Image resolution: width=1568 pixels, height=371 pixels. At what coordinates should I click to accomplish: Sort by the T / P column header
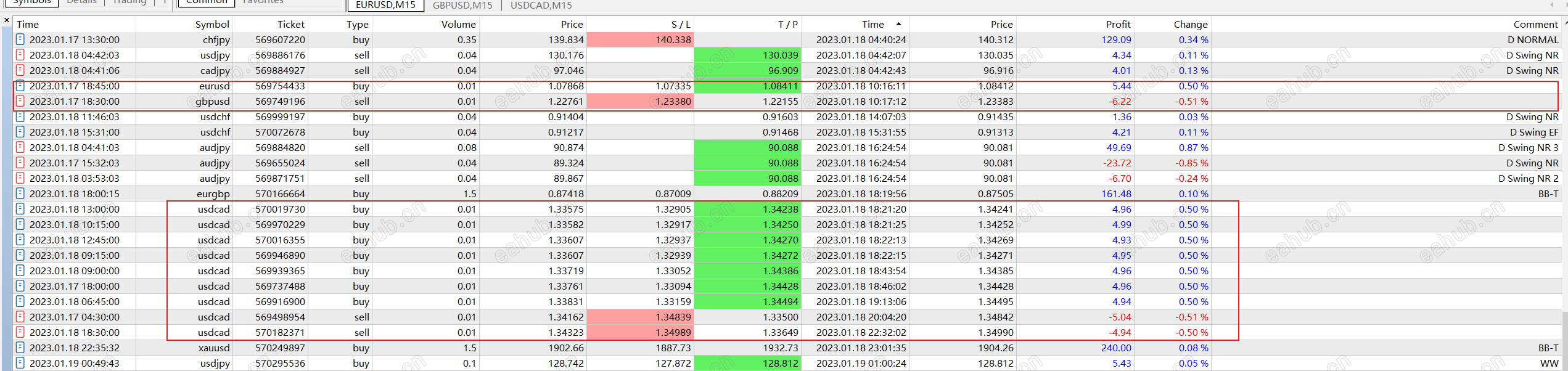(x=747, y=24)
